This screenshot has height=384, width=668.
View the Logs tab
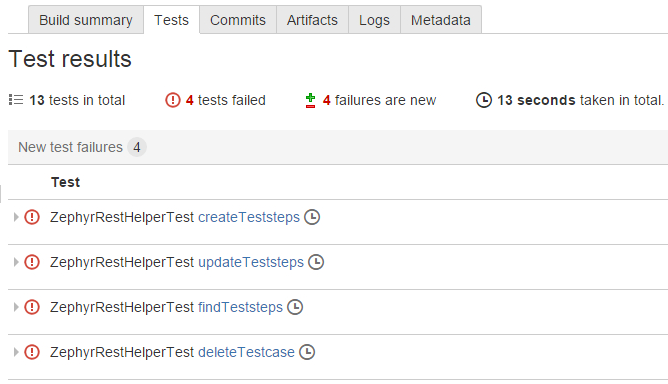[374, 20]
